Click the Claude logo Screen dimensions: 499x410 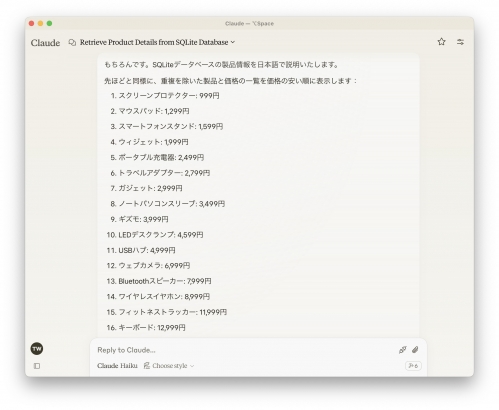pos(45,43)
